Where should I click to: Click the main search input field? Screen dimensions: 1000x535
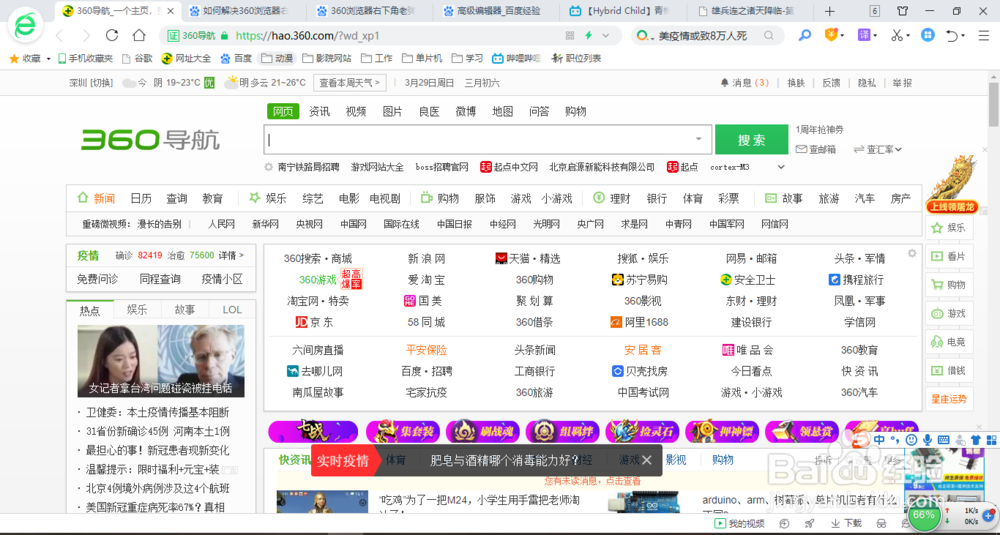(x=488, y=140)
